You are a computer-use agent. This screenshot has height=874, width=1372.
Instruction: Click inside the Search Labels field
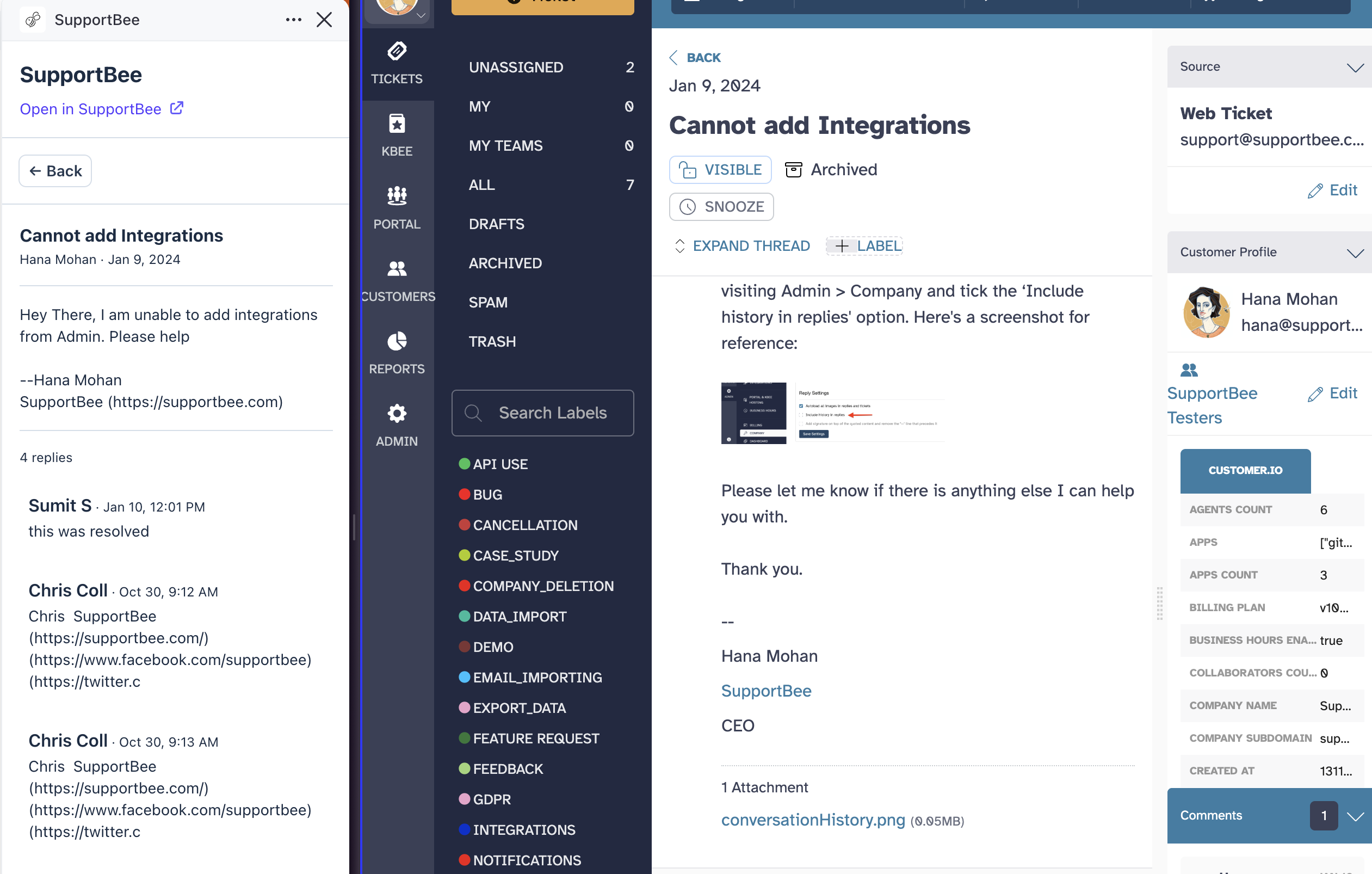(542, 413)
